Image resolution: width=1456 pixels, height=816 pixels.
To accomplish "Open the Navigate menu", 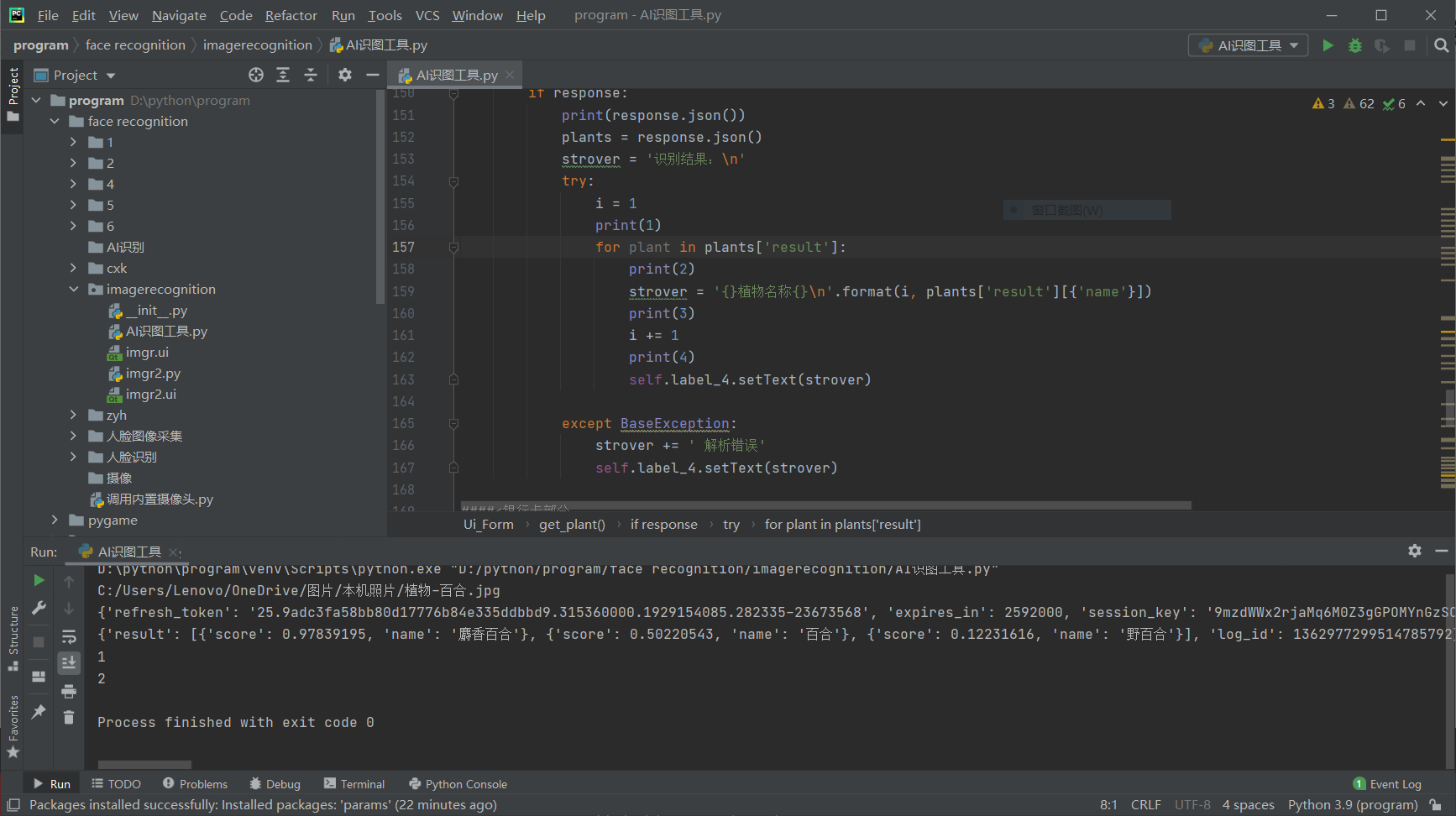I will coord(179,15).
